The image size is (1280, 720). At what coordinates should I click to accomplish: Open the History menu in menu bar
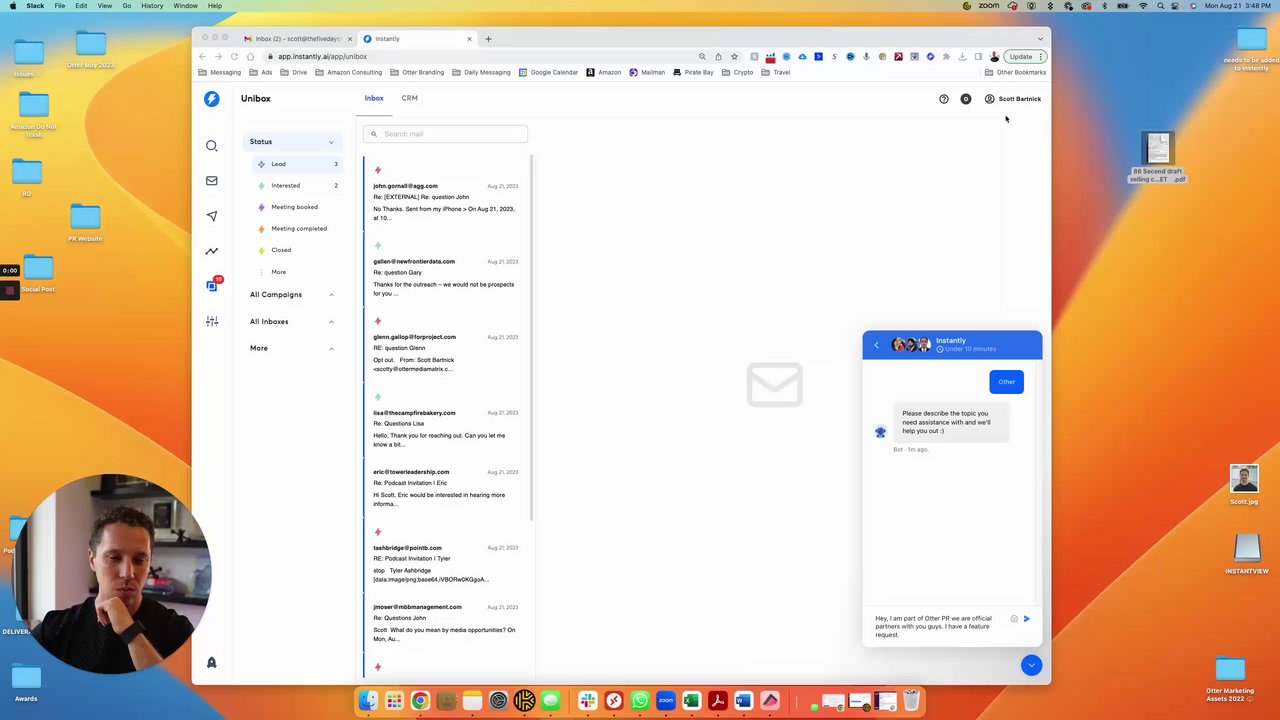point(152,6)
